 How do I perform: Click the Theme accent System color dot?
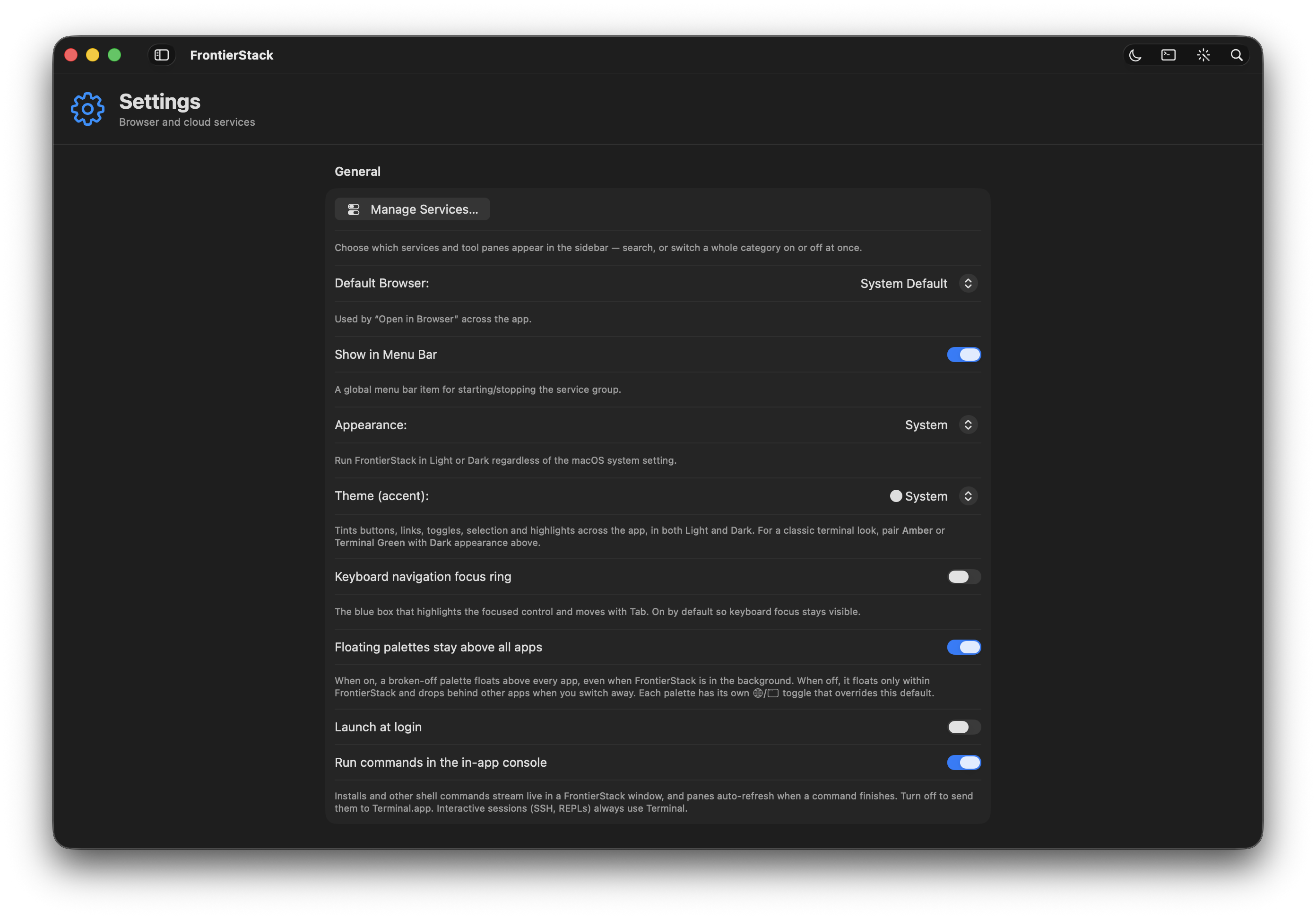click(896, 496)
